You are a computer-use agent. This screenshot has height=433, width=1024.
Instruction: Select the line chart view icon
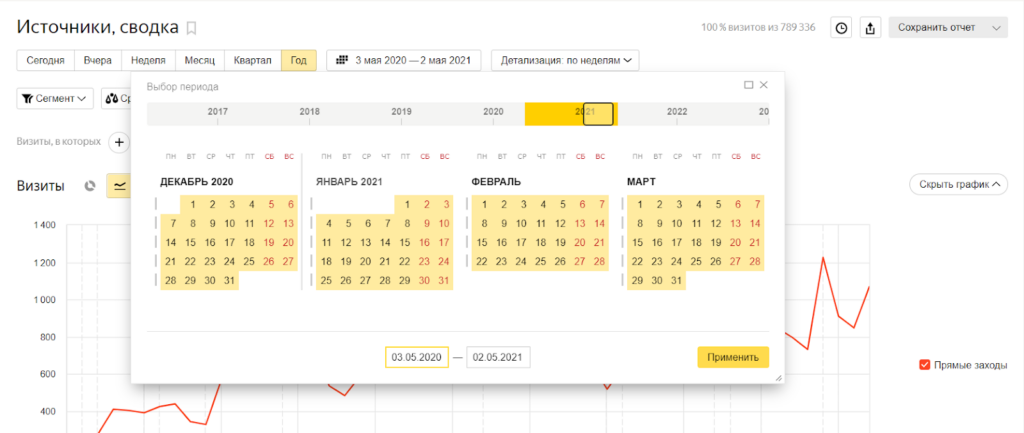coord(119,186)
